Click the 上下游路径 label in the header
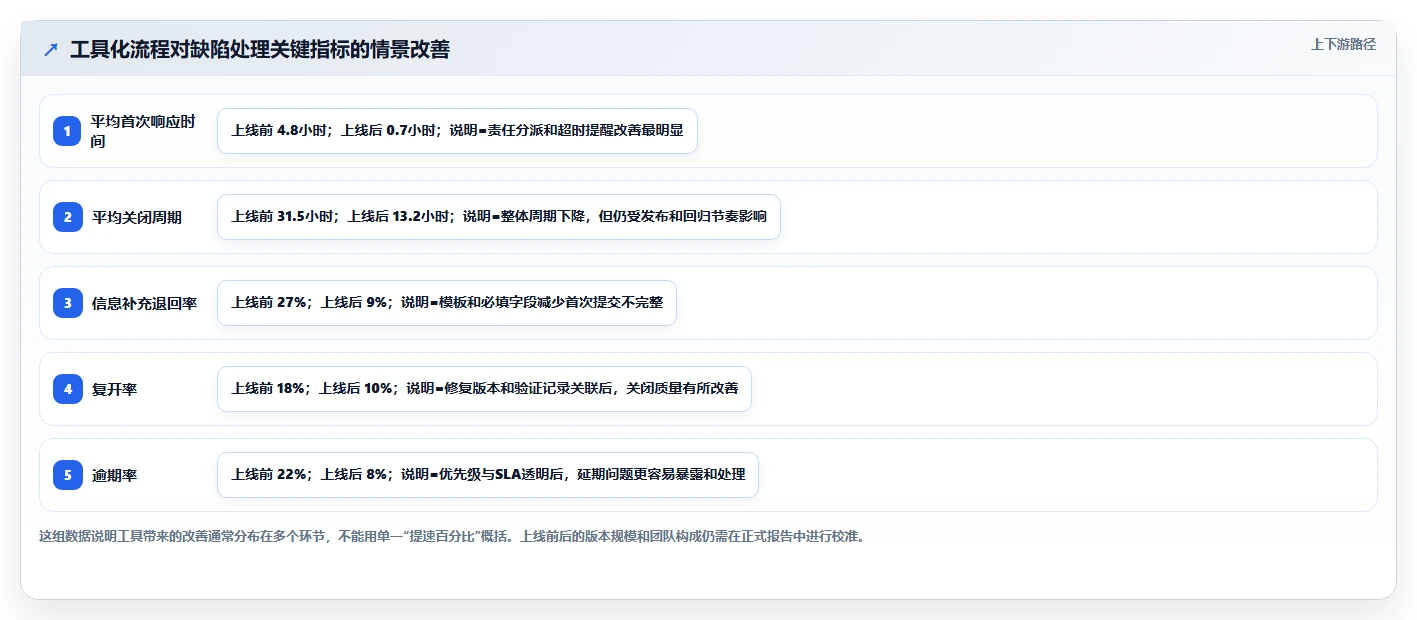Viewport: 1417px width, 620px height. click(x=1343, y=44)
